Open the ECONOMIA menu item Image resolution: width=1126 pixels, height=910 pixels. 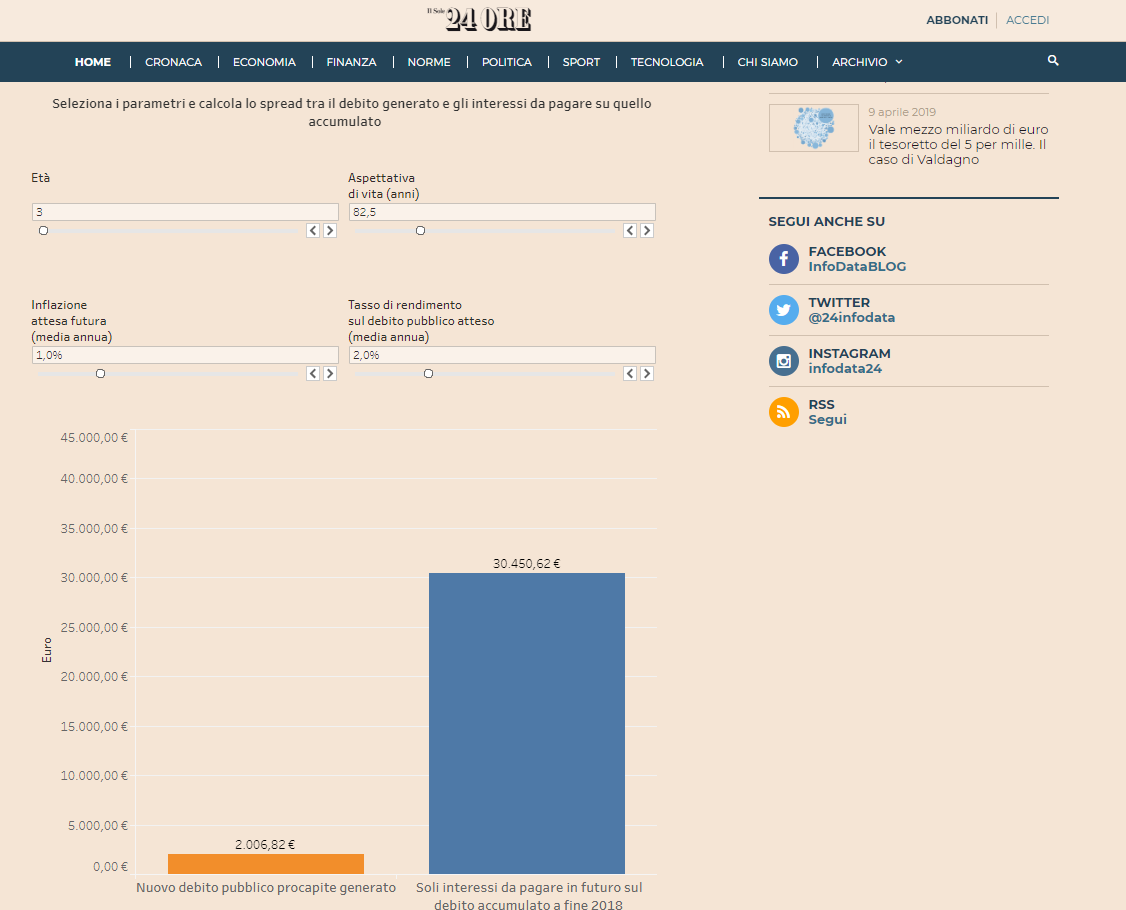(x=264, y=62)
